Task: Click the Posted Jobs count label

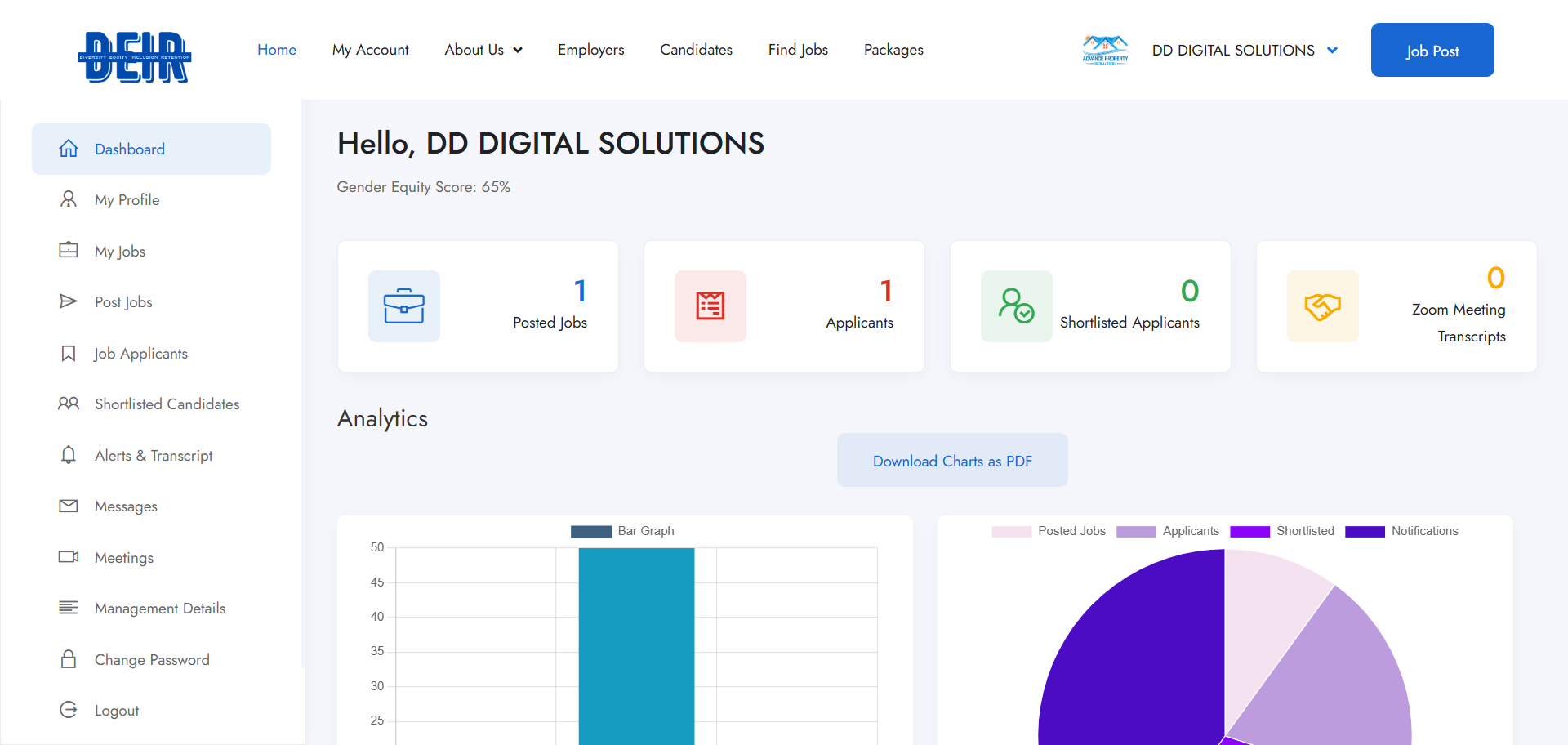Action: coord(550,323)
